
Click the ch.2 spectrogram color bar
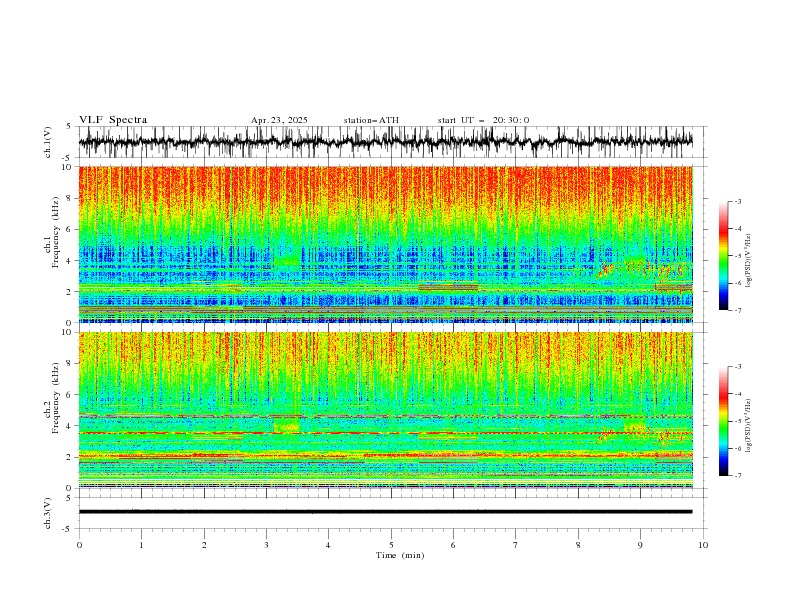click(x=723, y=421)
